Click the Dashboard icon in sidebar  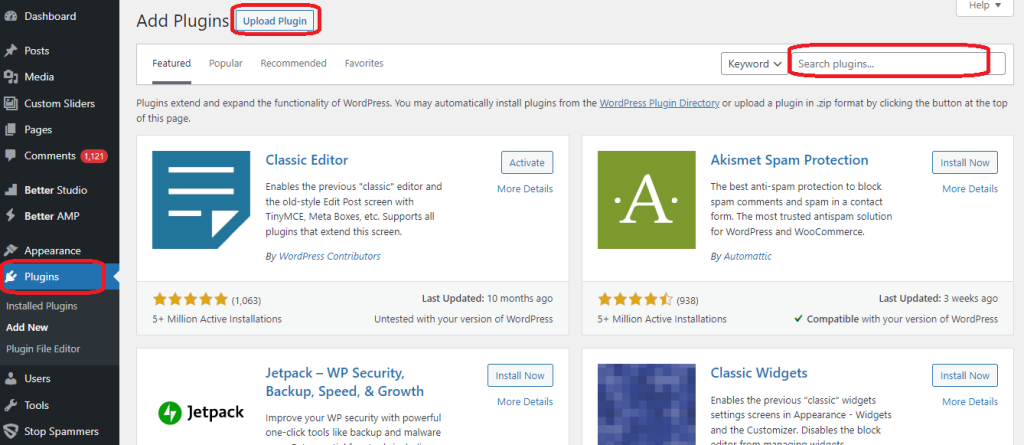pos(10,16)
